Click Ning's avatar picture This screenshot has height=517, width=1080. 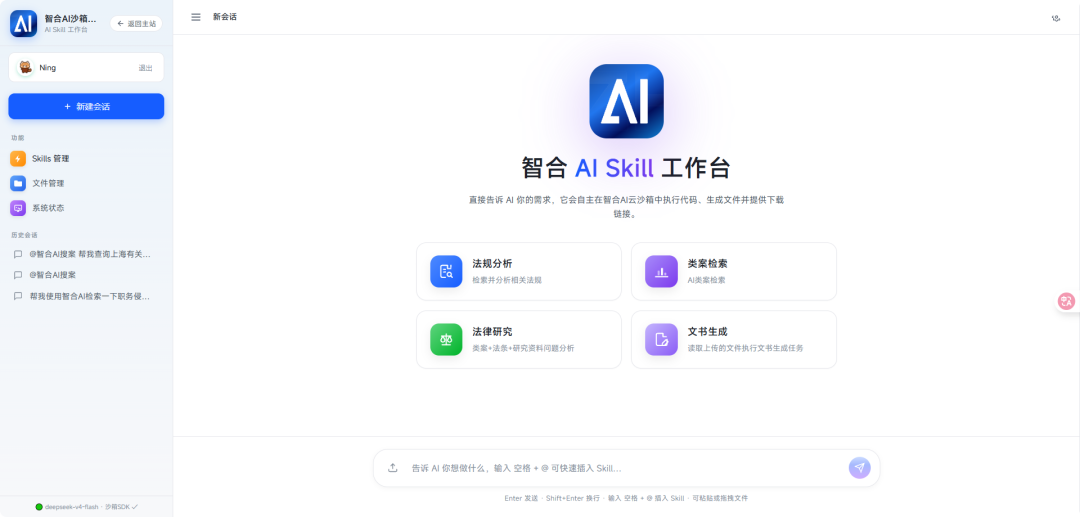[25, 67]
